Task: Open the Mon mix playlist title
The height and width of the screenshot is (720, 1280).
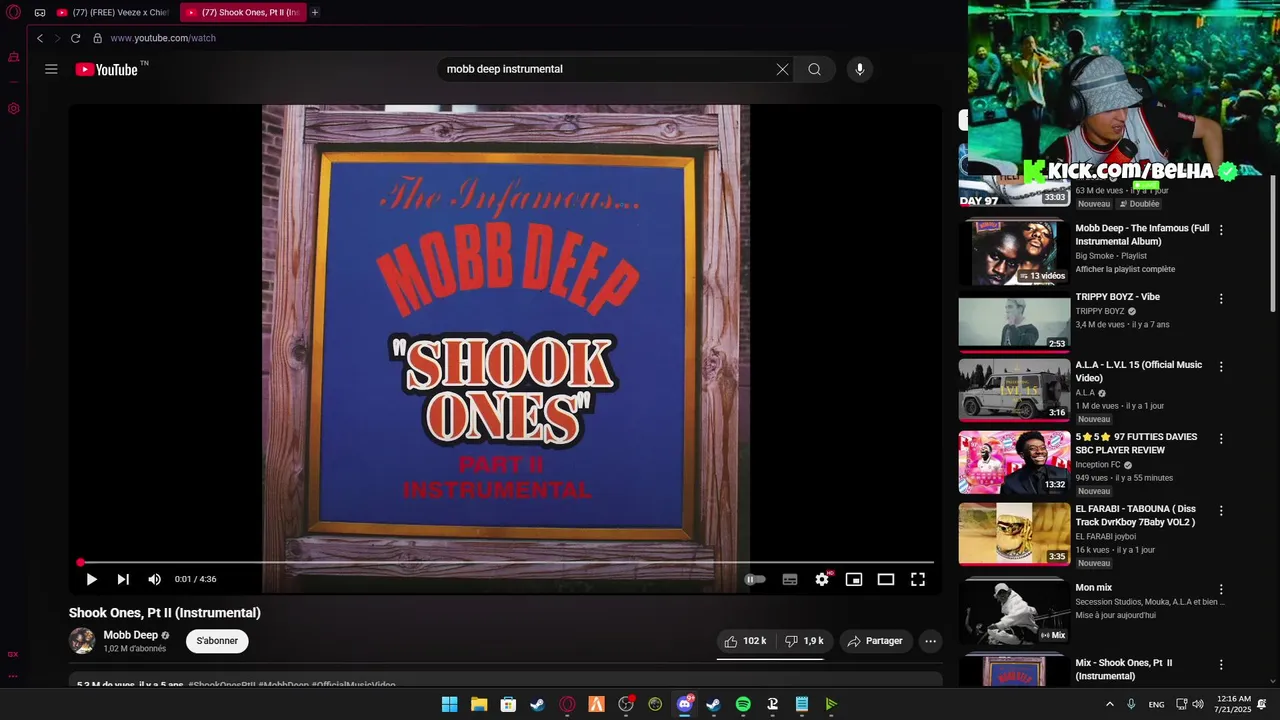Action: pyautogui.click(x=1093, y=588)
